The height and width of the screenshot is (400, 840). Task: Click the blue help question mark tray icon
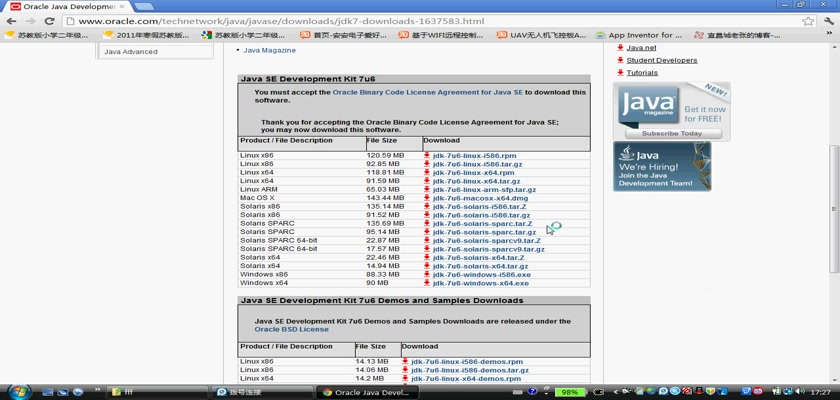532,391
